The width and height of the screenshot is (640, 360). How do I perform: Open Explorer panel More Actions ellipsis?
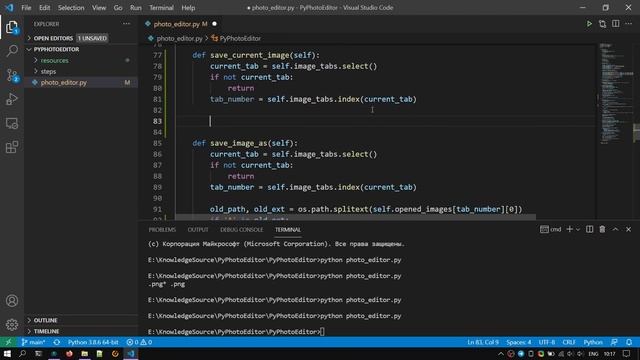tap(127, 24)
